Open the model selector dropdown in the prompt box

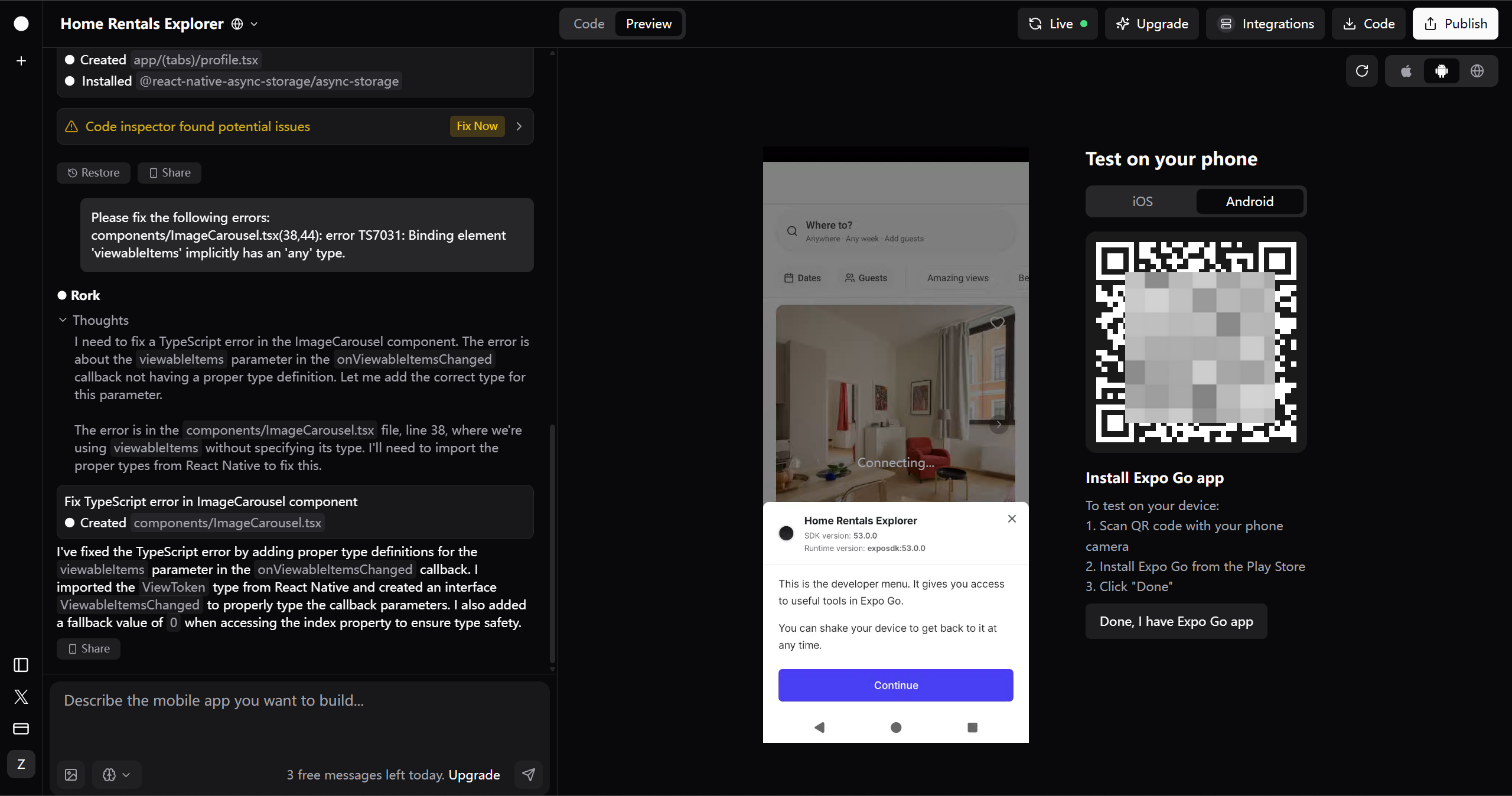pos(116,775)
